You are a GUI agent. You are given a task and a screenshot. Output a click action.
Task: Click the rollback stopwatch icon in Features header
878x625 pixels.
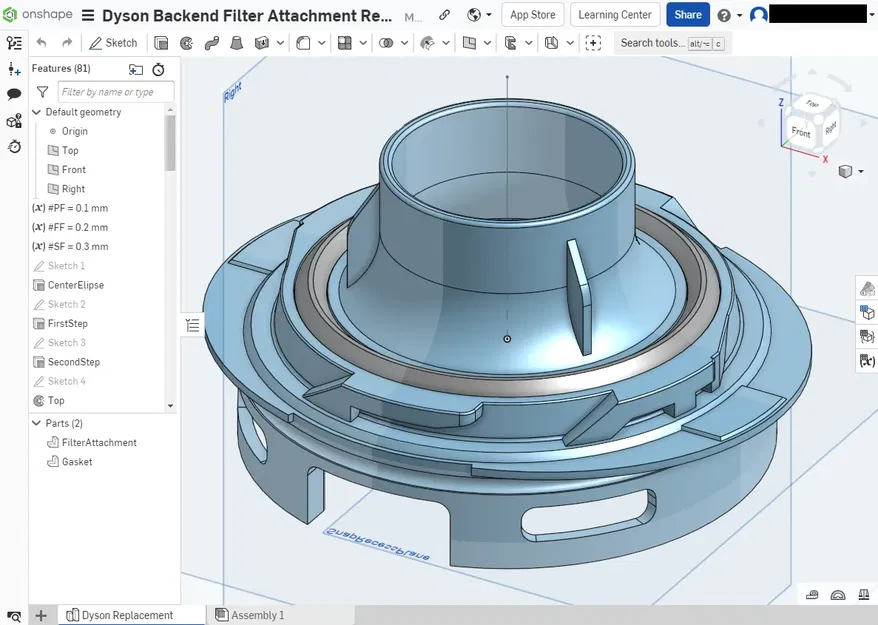(158, 69)
